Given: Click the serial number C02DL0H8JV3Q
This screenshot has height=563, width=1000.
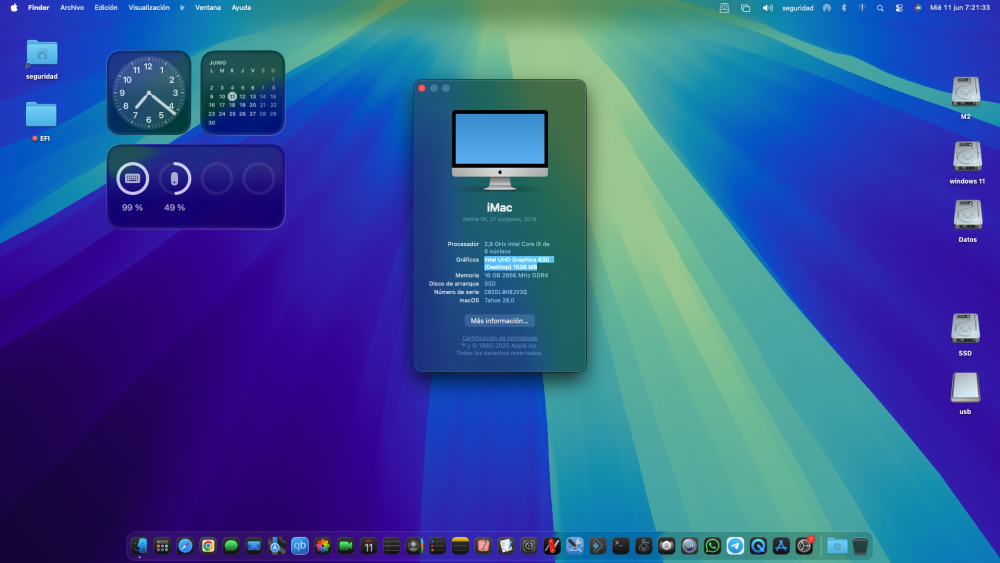Looking at the screenshot, I should point(506,292).
